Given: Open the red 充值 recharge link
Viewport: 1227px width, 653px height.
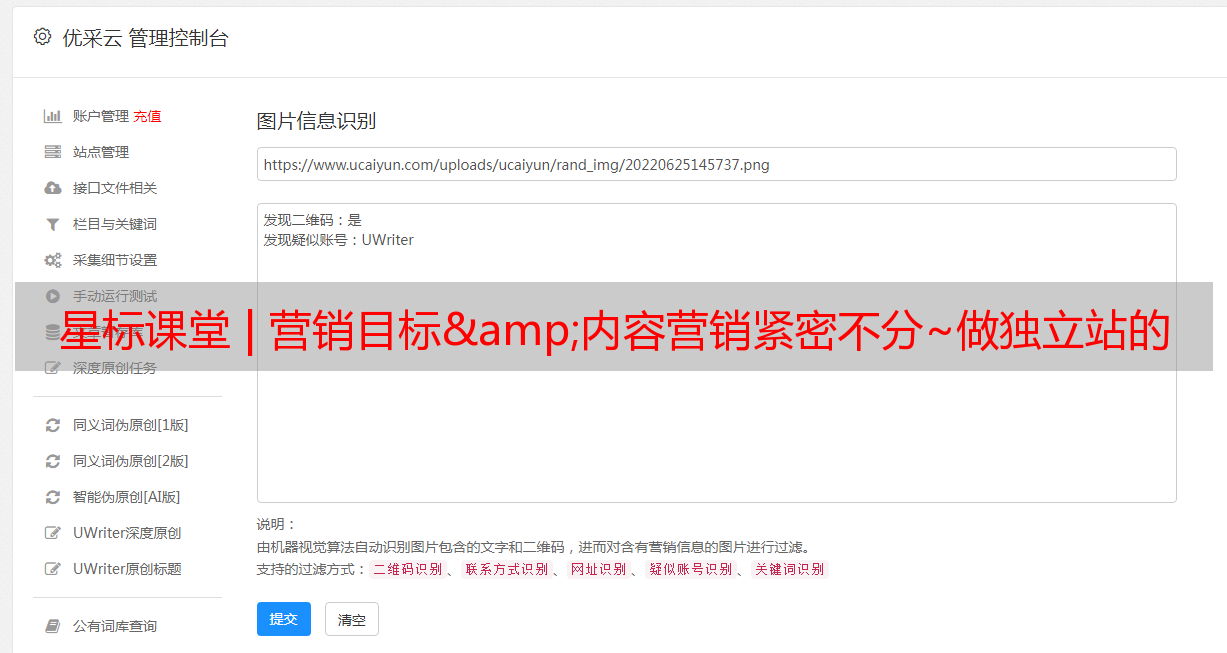Looking at the screenshot, I should click(x=147, y=116).
